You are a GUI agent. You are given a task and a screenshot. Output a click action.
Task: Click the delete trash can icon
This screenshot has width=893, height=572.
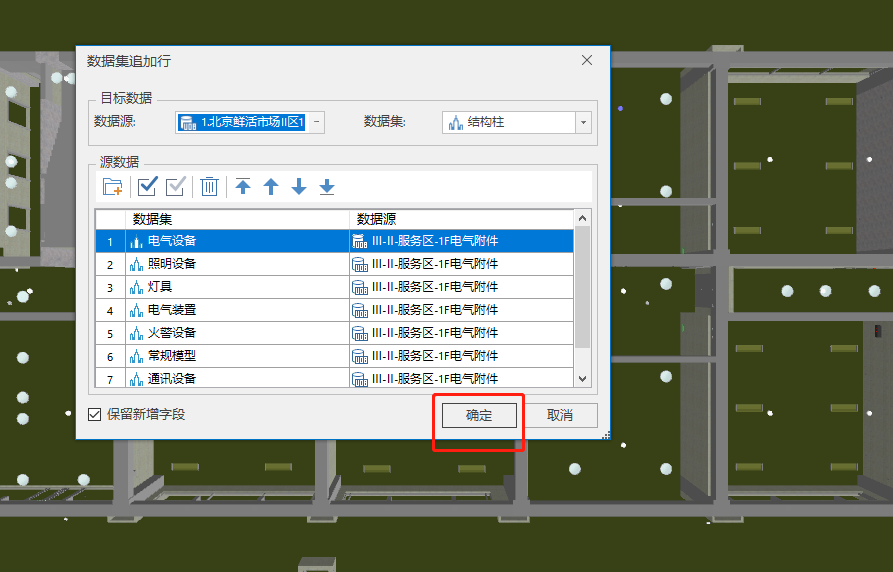[x=209, y=186]
